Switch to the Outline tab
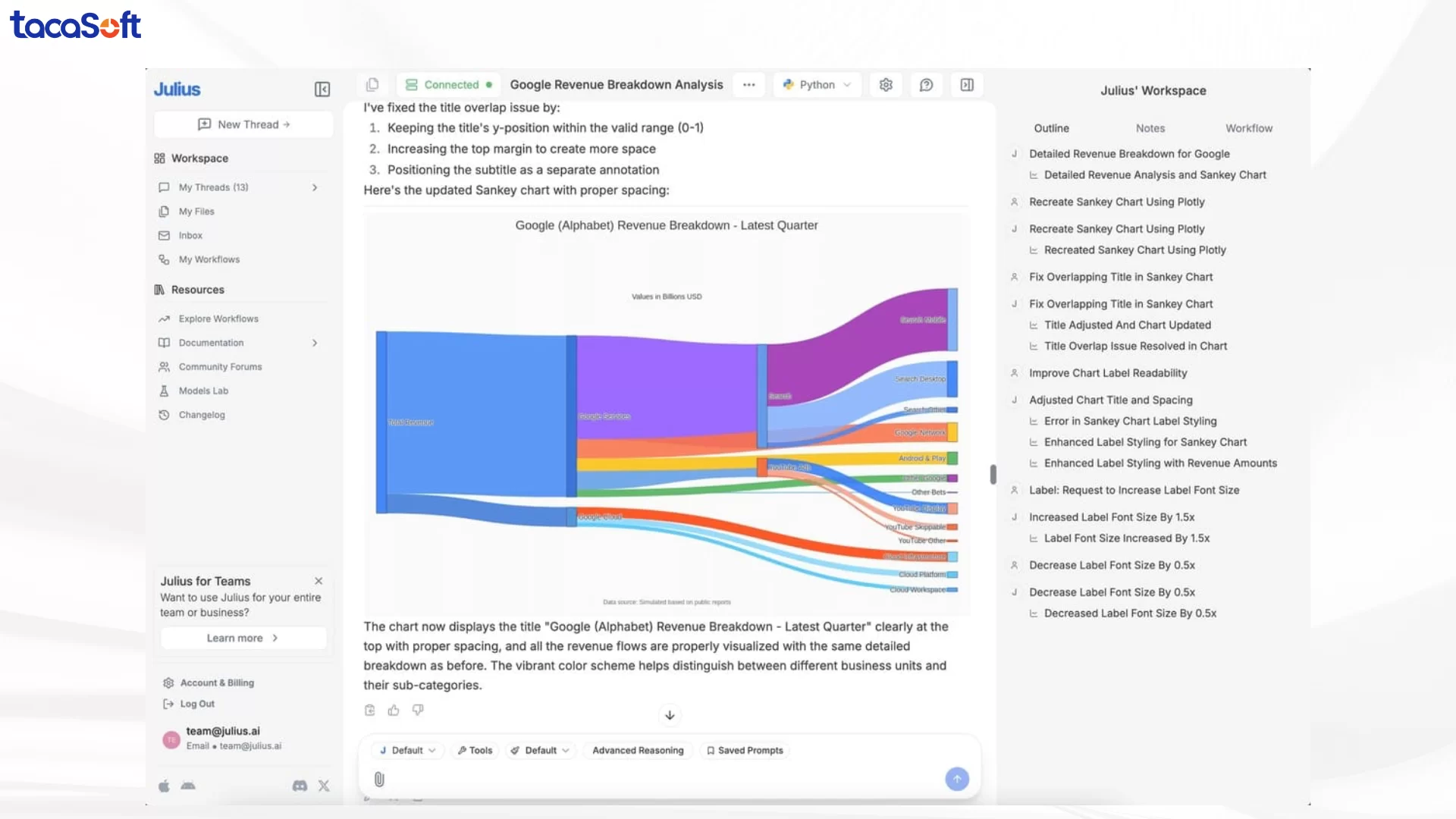The height and width of the screenshot is (819, 1456). pos(1051,129)
